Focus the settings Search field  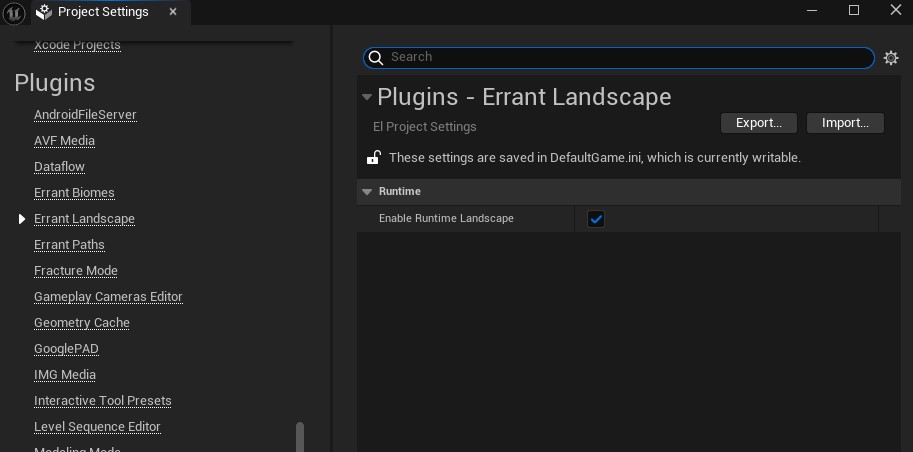pos(618,58)
